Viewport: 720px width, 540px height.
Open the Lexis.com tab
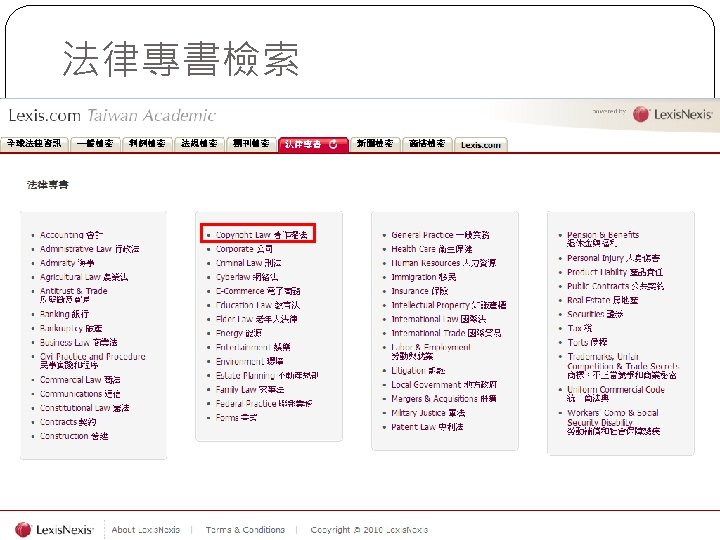tap(481, 145)
